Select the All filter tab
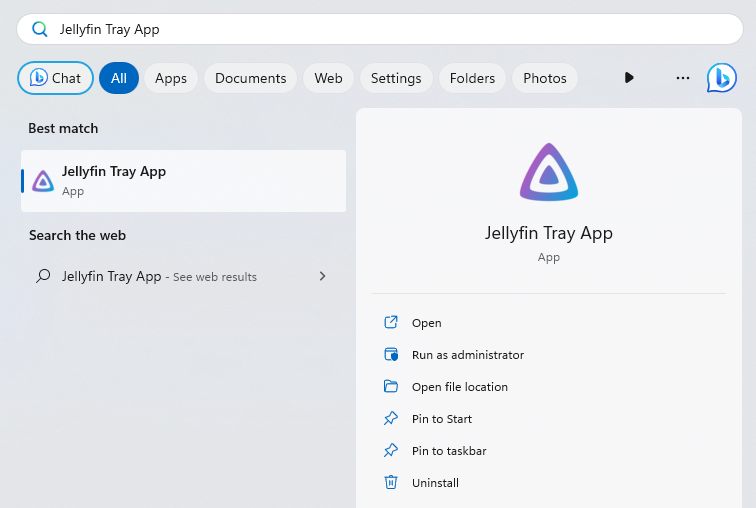Screen dimensions: 756x508 click(119, 78)
